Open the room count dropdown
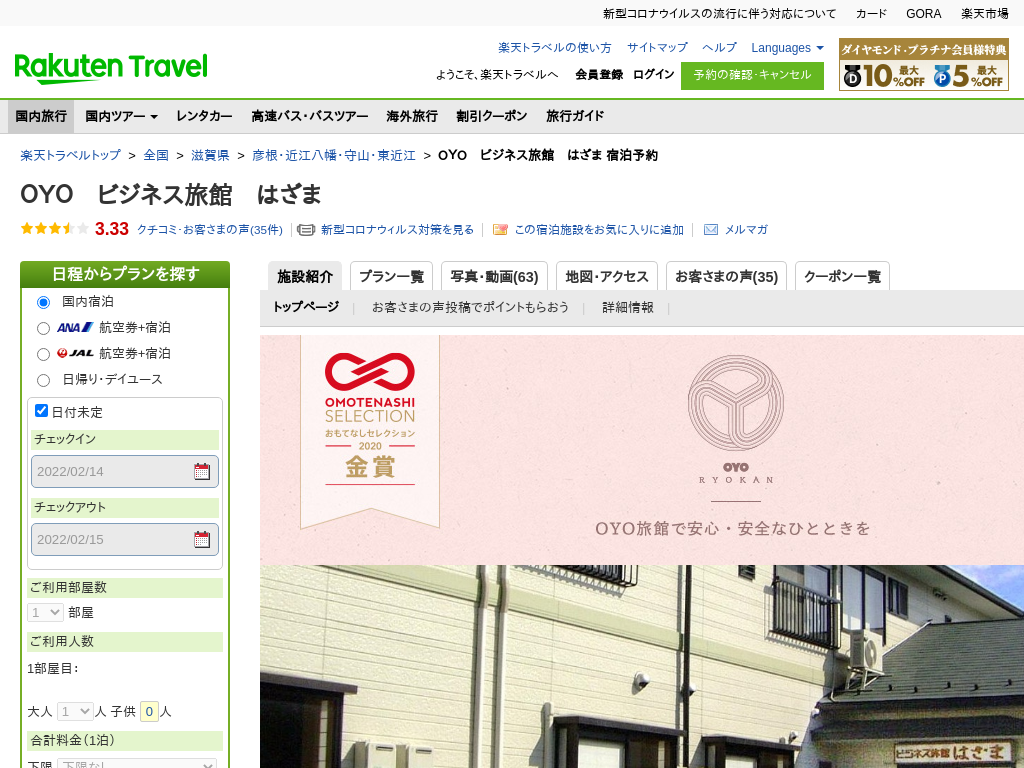The image size is (1024, 768). 45,613
